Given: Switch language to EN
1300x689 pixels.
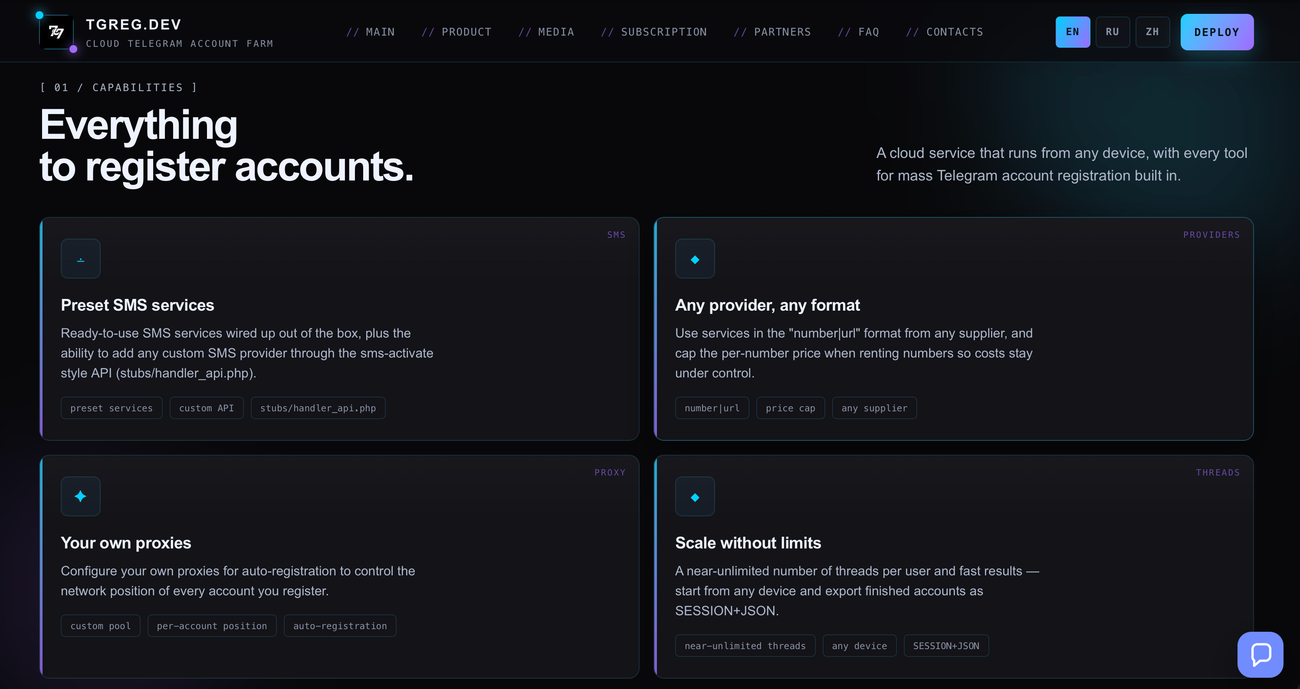Looking at the screenshot, I should 1073,32.
